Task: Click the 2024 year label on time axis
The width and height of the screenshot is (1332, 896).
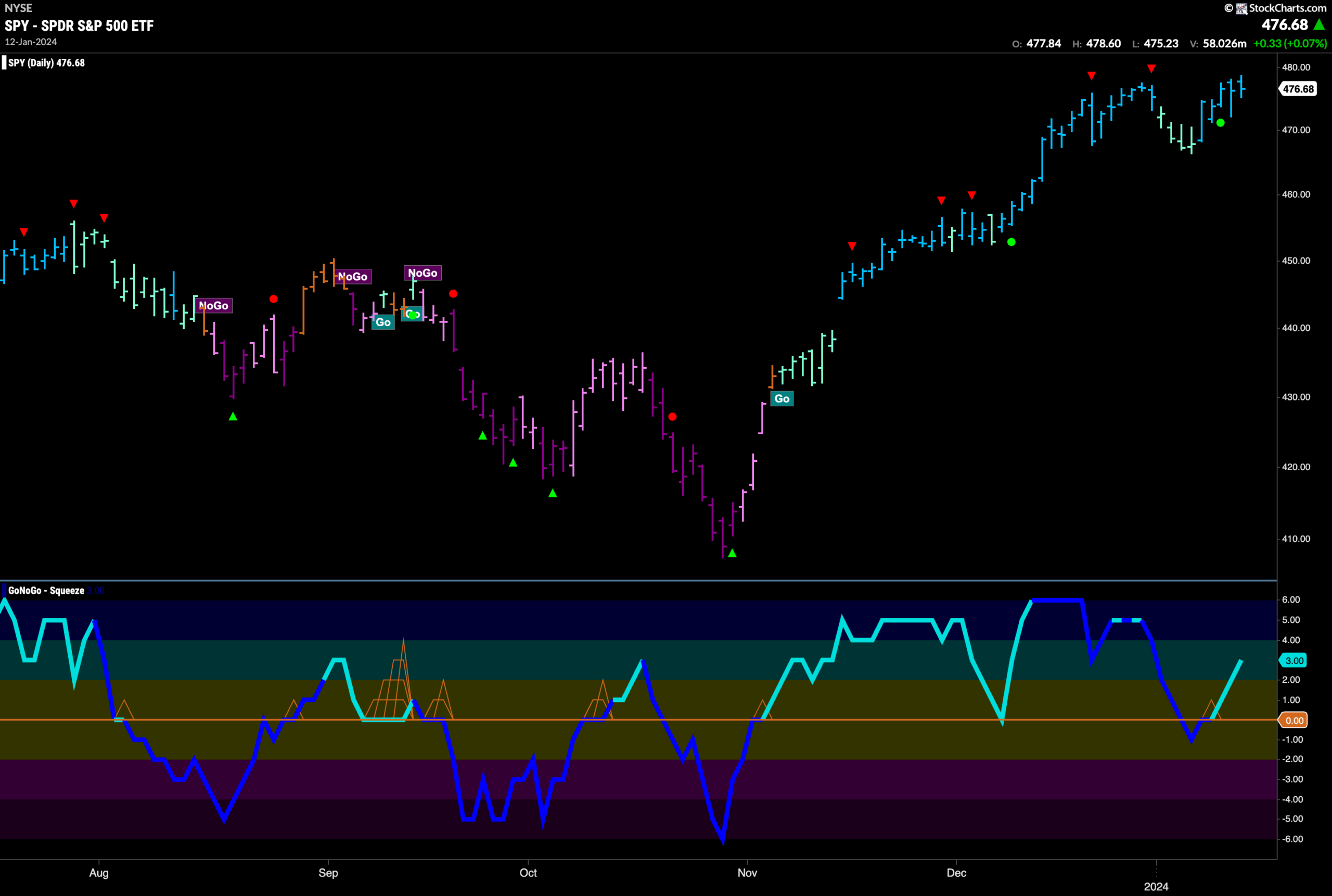Action: (1156, 886)
